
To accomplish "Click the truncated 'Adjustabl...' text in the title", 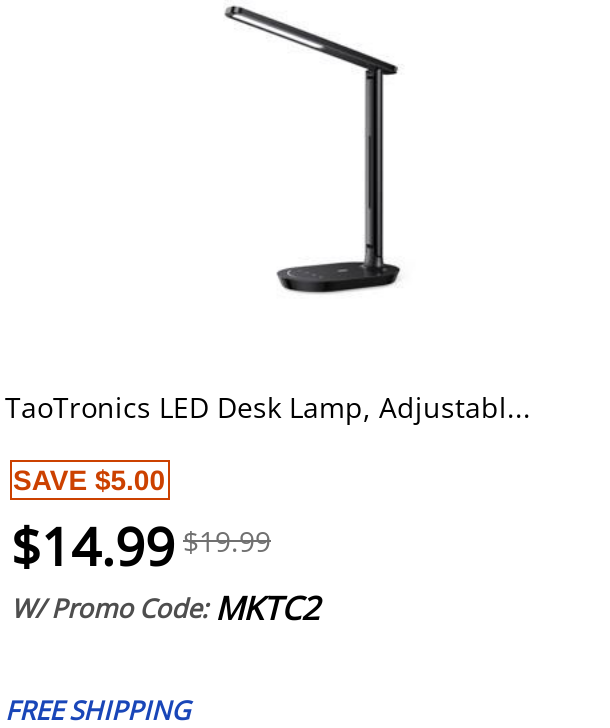I will click(x=454, y=410).
